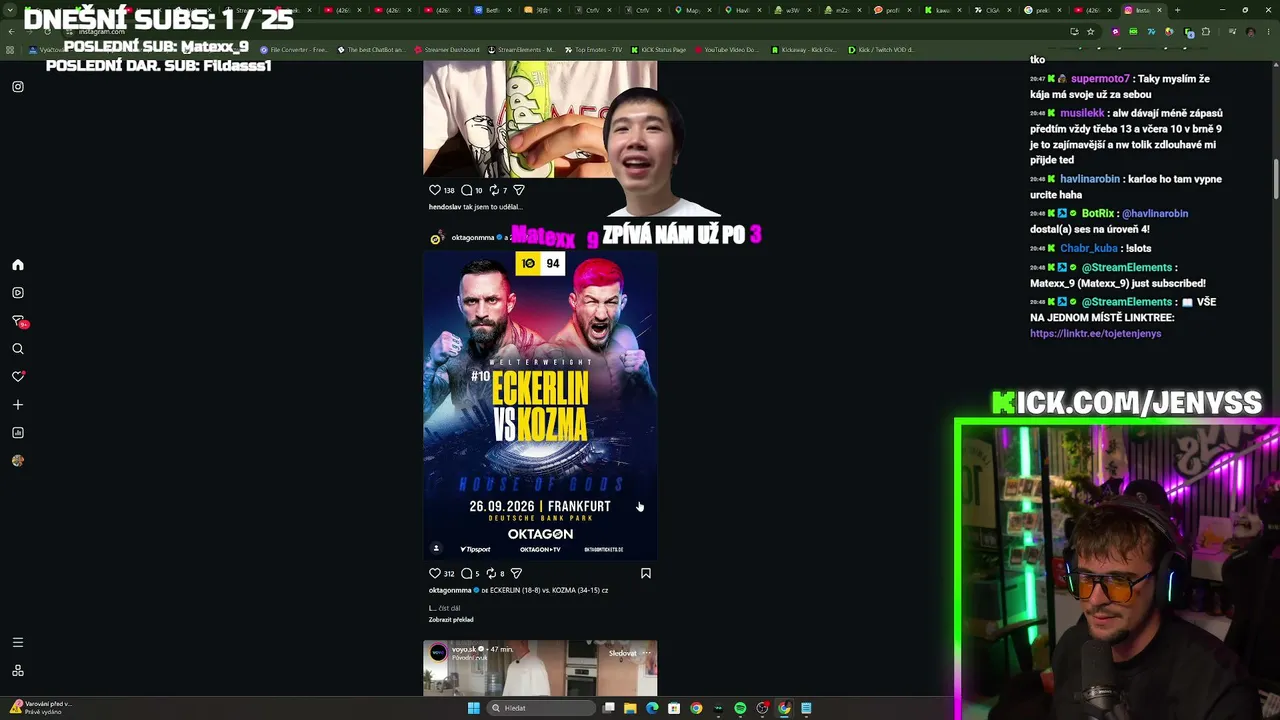Open a new browser tab

click(x=1177, y=10)
